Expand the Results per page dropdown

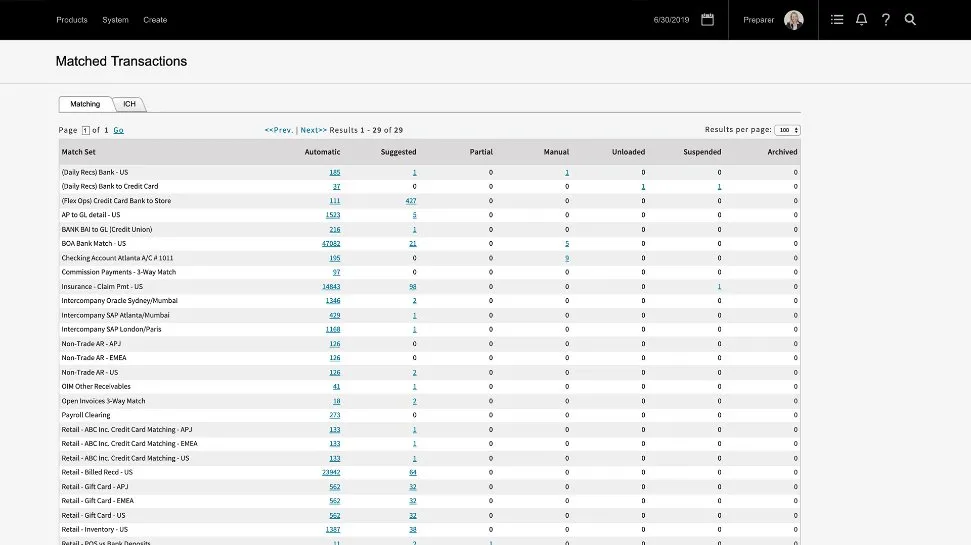(x=787, y=130)
